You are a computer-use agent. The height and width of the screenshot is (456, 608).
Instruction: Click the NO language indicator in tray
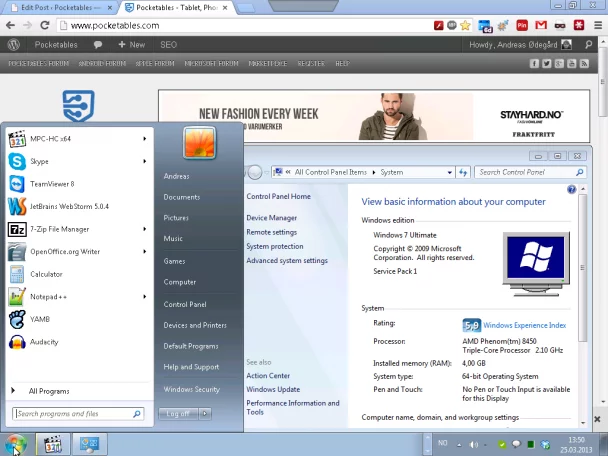[x=442, y=443]
